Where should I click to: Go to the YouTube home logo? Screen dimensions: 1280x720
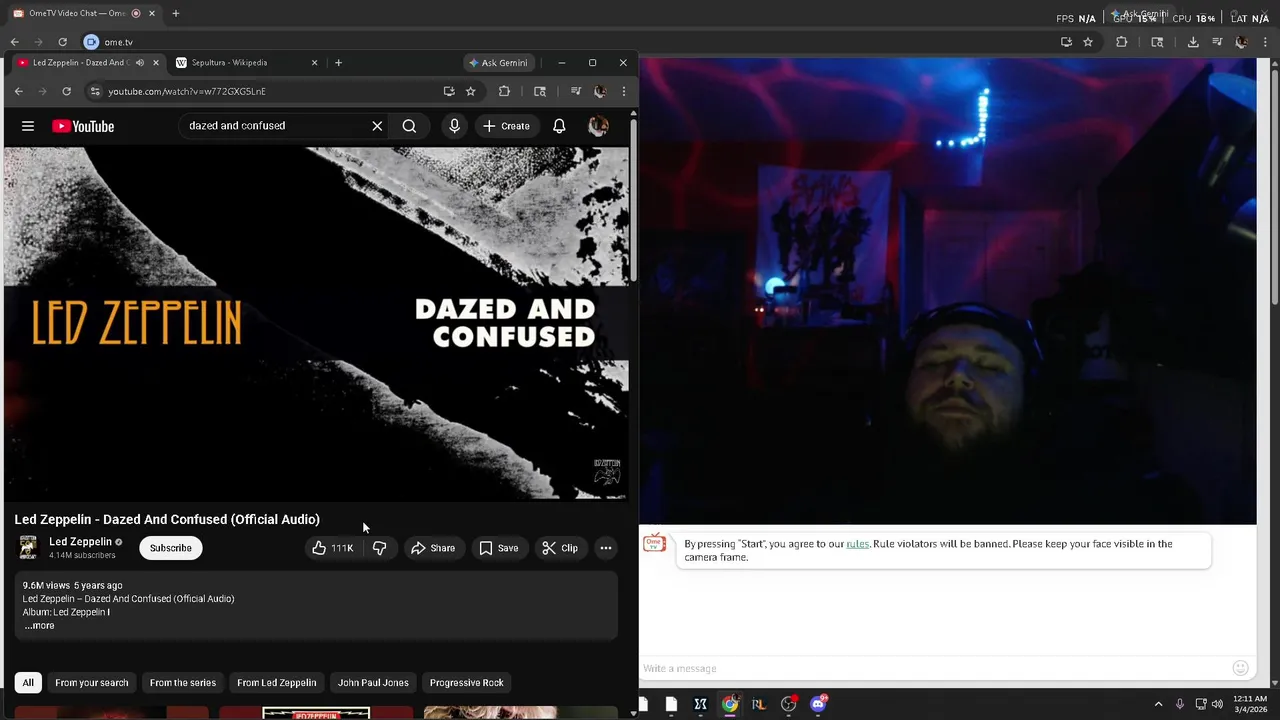point(83,126)
